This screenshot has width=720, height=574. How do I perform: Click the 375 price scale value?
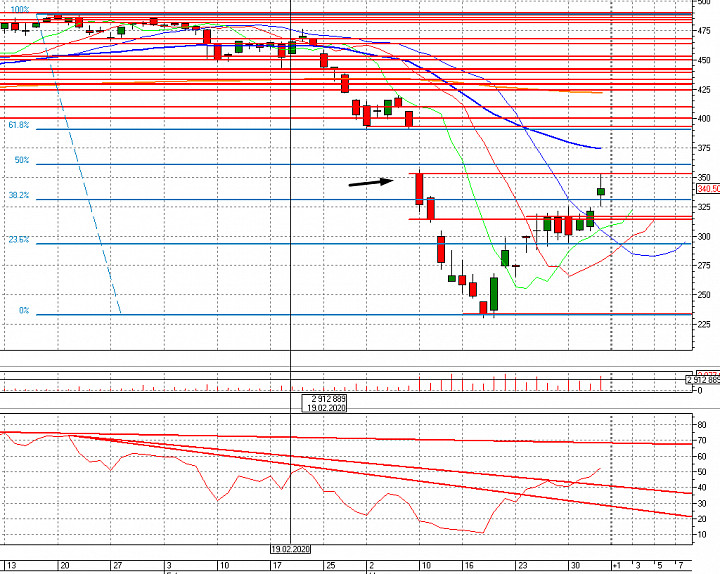click(703, 148)
